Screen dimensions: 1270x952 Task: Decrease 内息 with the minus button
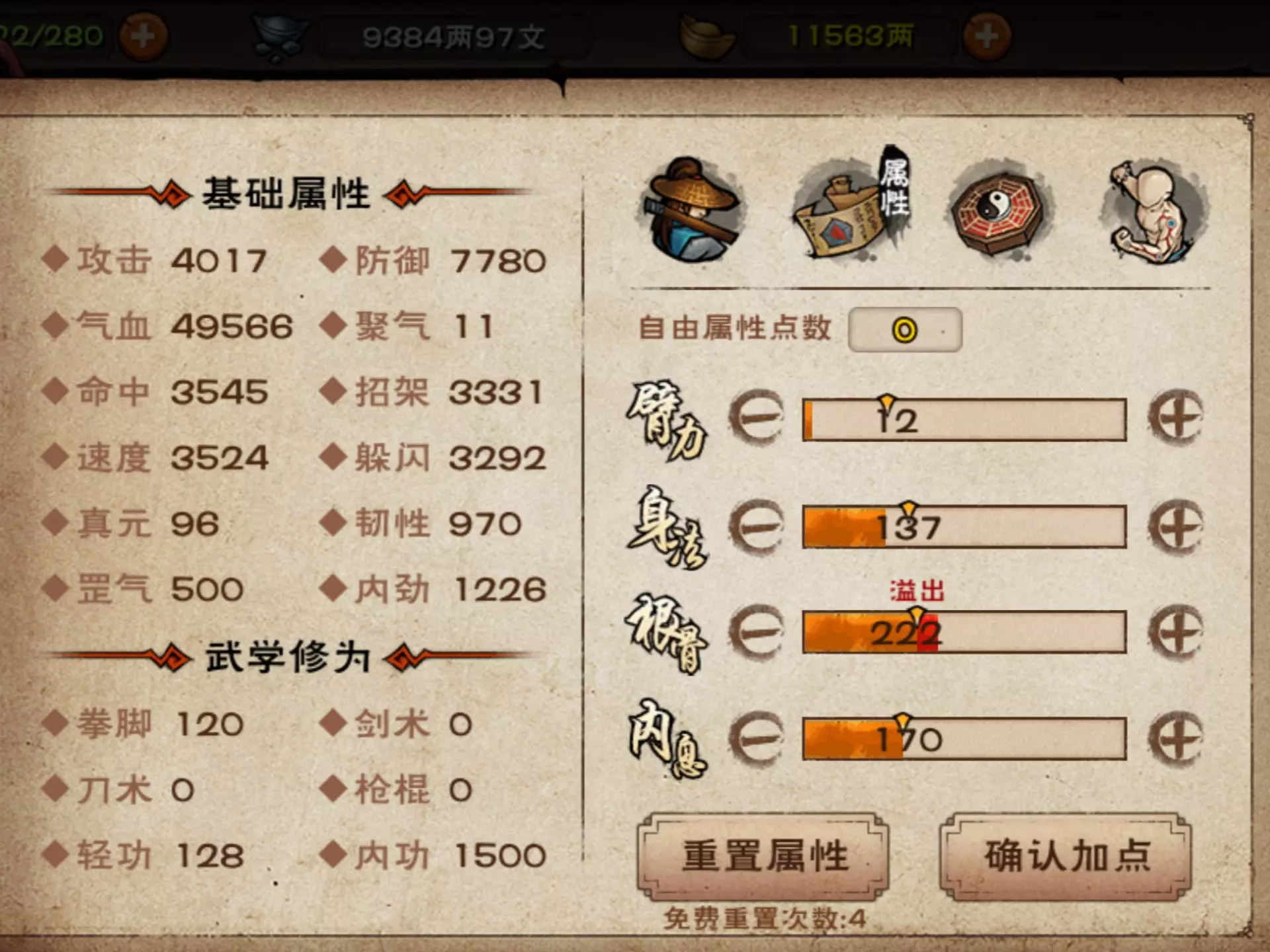click(x=757, y=739)
